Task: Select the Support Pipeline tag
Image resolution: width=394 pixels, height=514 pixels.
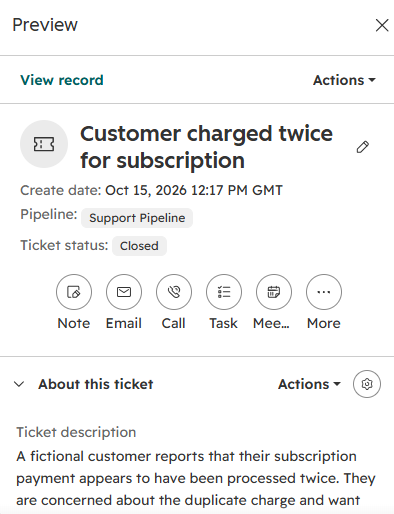Action: pos(137,218)
